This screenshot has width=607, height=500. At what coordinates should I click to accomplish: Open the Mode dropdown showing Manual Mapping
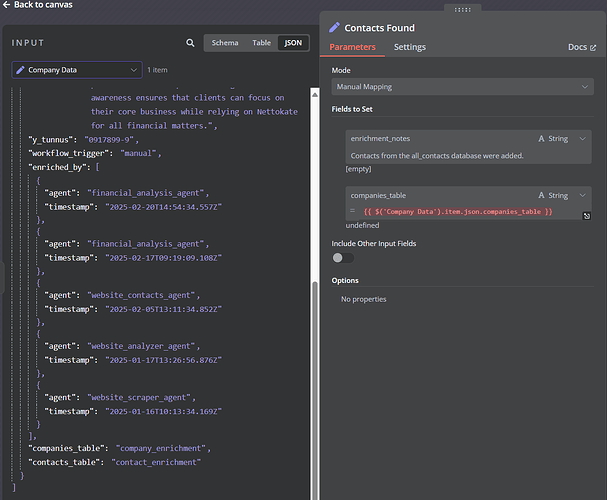(462, 87)
